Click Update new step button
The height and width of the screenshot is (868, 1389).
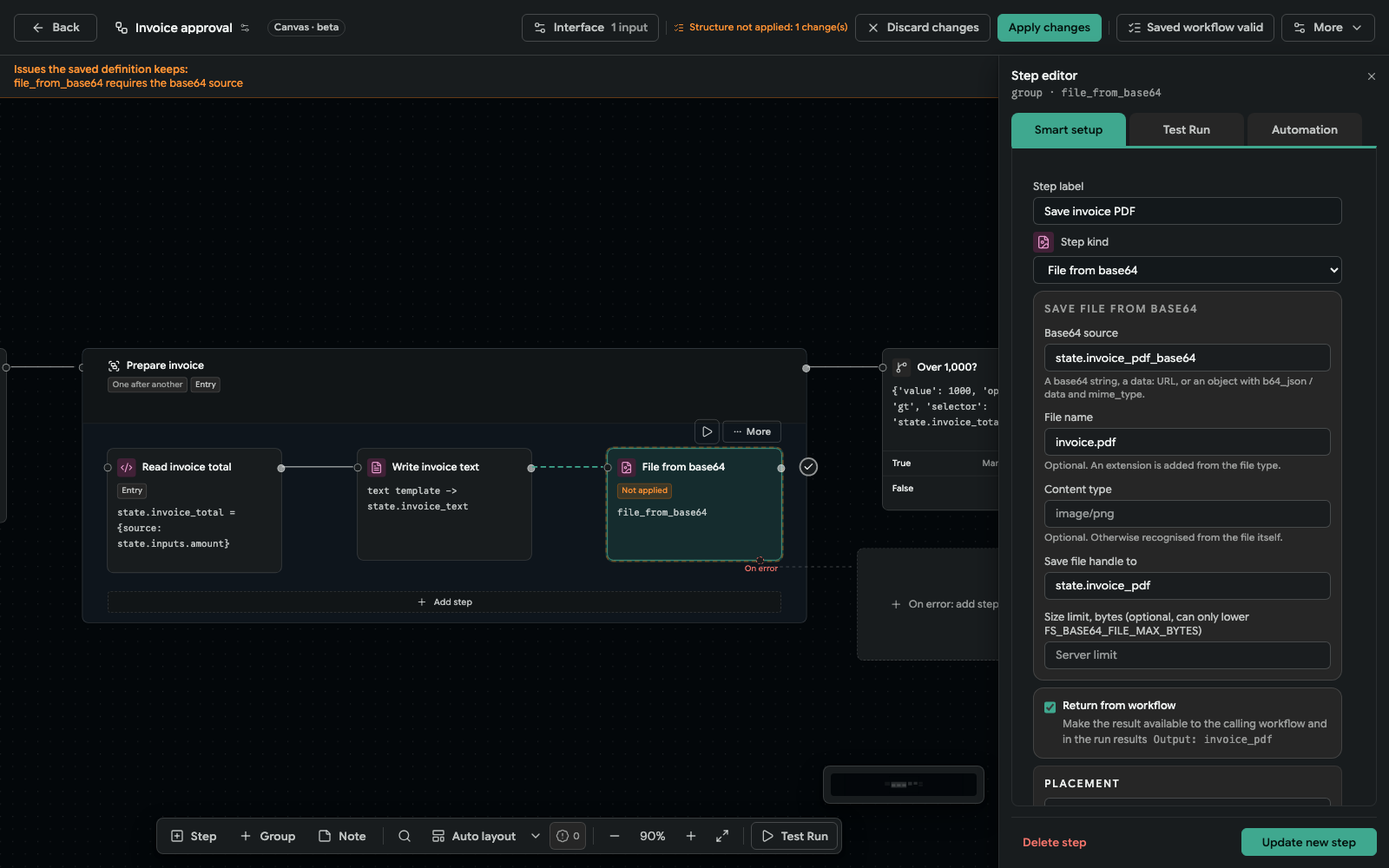point(1308,842)
